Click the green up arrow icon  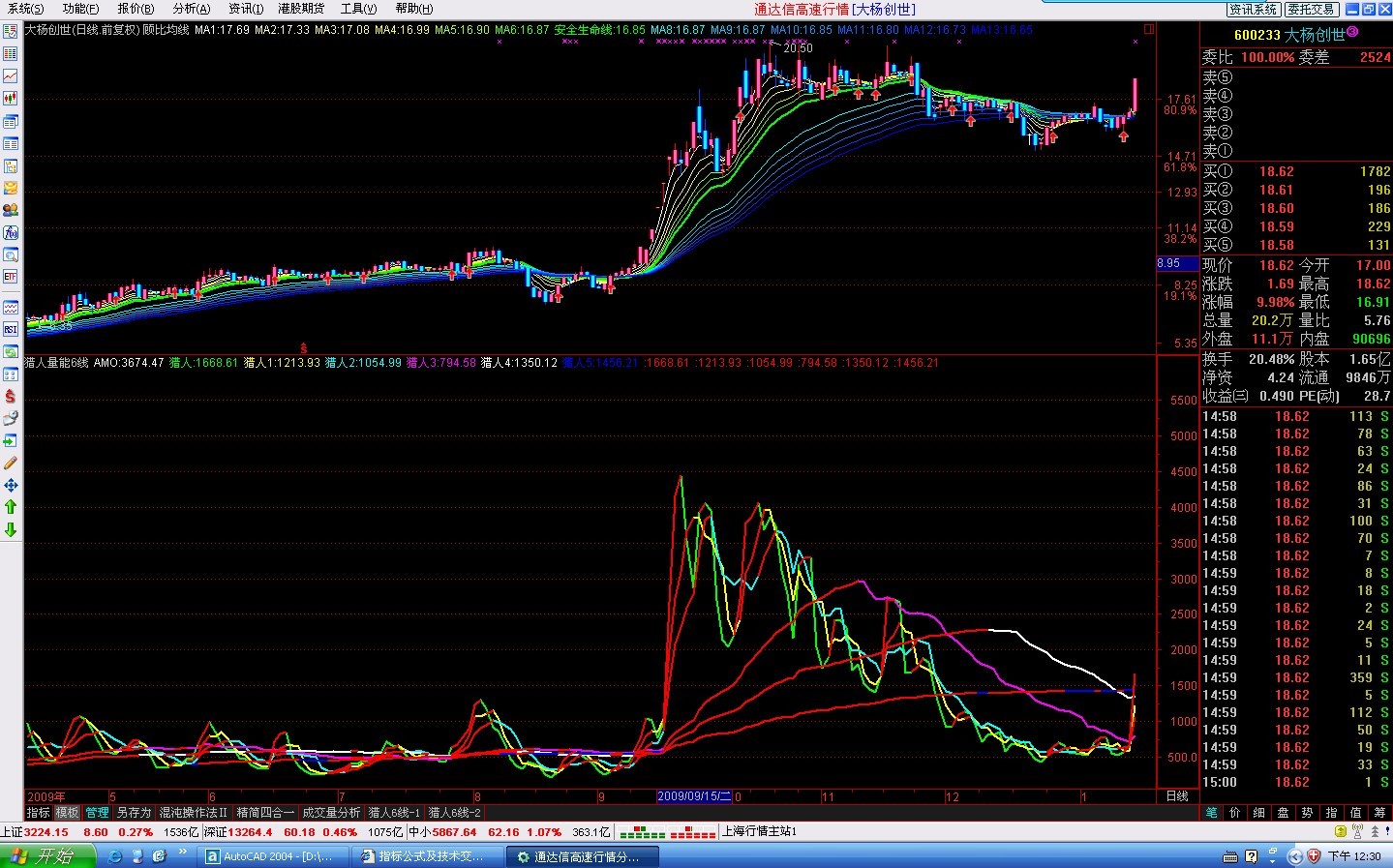click(x=11, y=506)
